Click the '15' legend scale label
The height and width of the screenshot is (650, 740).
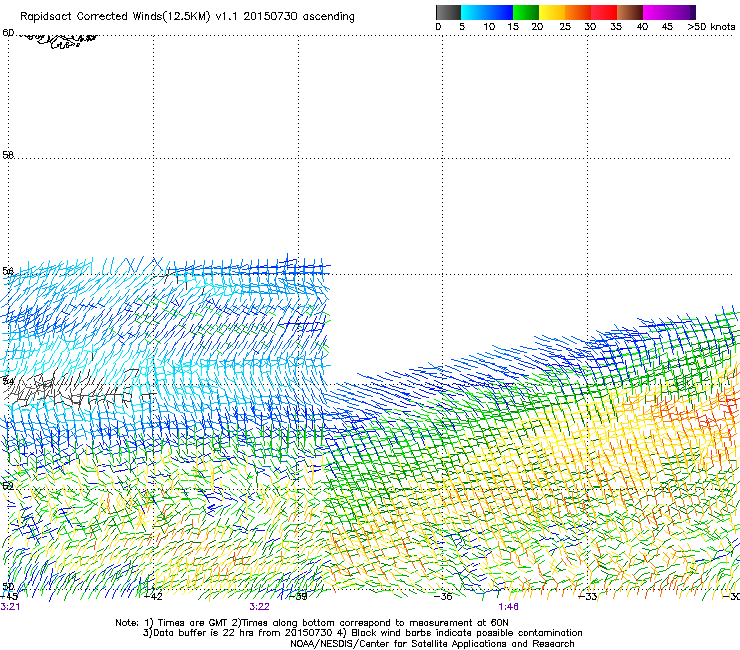(x=513, y=27)
